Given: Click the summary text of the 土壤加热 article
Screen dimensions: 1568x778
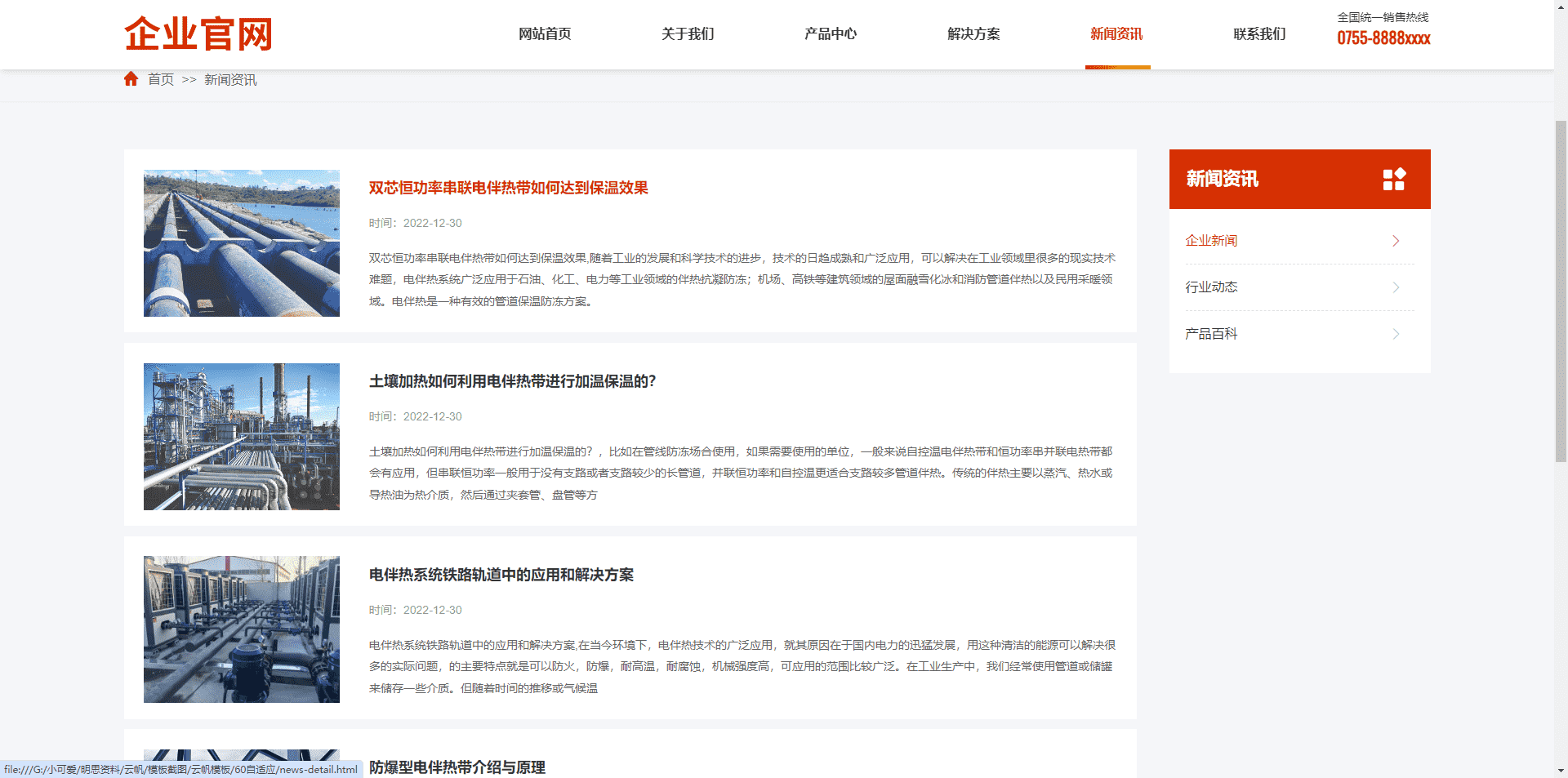Looking at the screenshot, I should coord(742,473).
